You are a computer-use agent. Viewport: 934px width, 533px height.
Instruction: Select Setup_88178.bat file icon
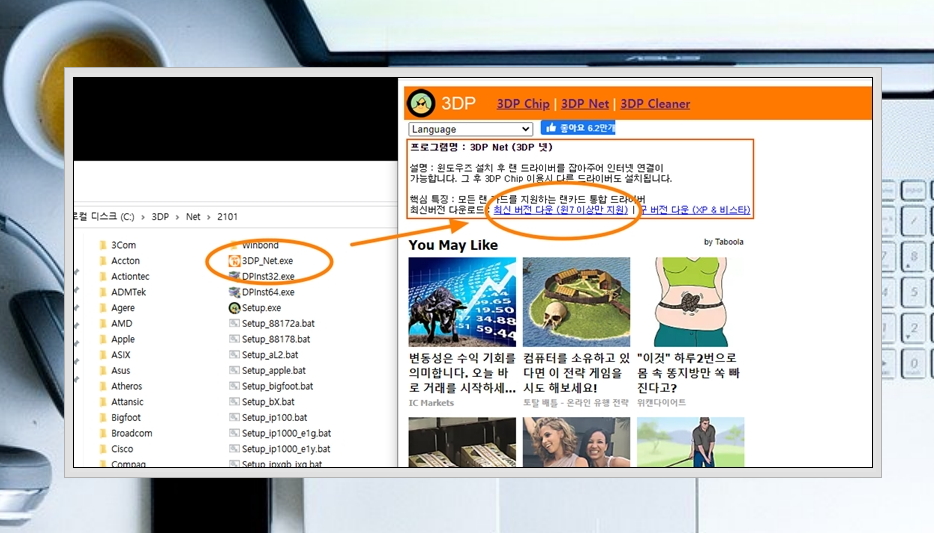coord(234,339)
